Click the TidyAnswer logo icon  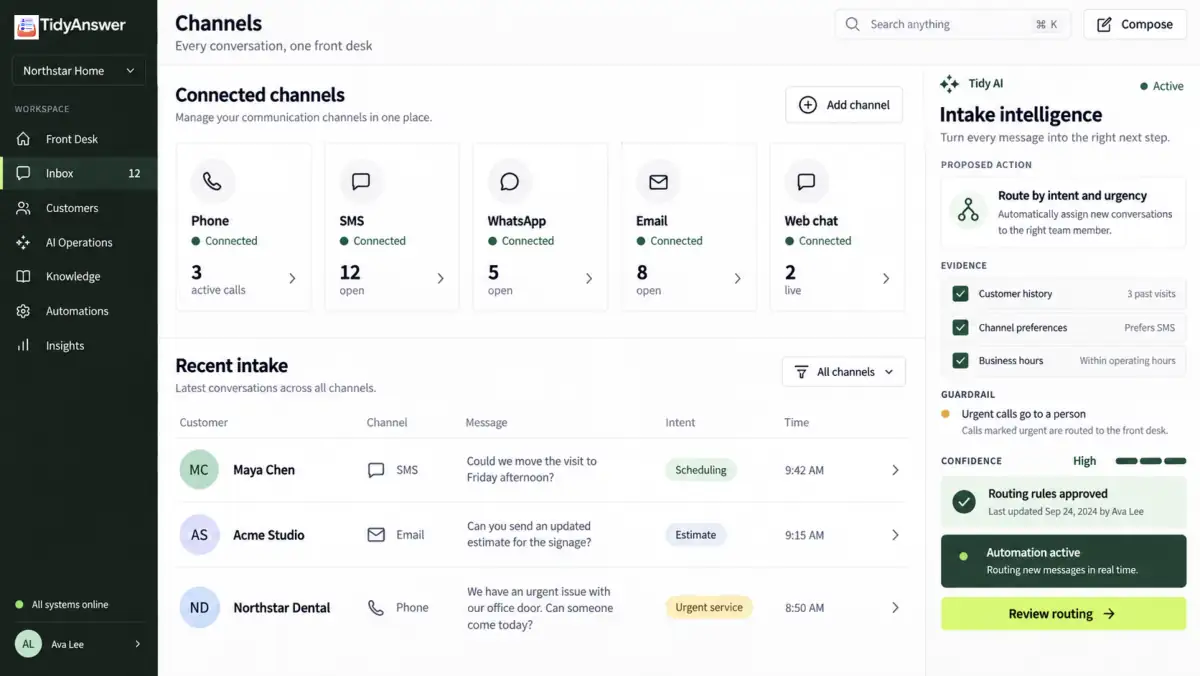[26, 26]
